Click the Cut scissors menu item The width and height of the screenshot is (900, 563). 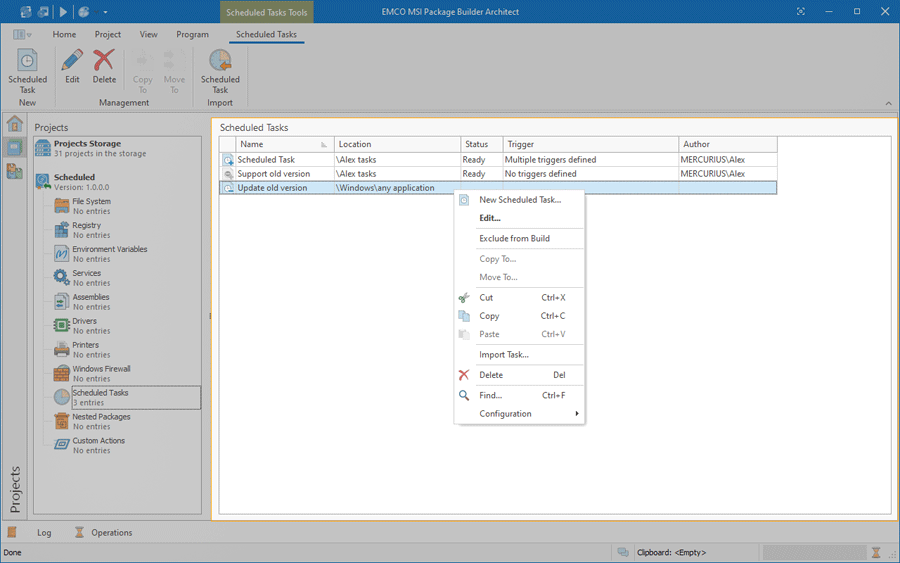pyautogui.click(x=519, y=297)
